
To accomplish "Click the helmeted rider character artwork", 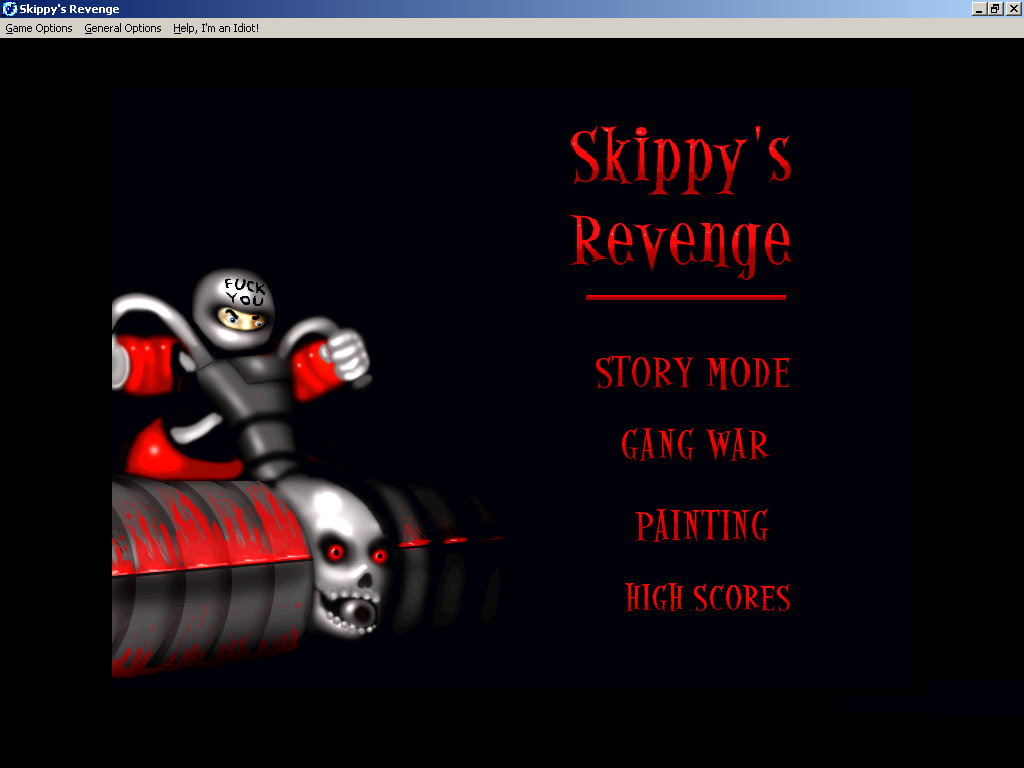I will 242,376.
